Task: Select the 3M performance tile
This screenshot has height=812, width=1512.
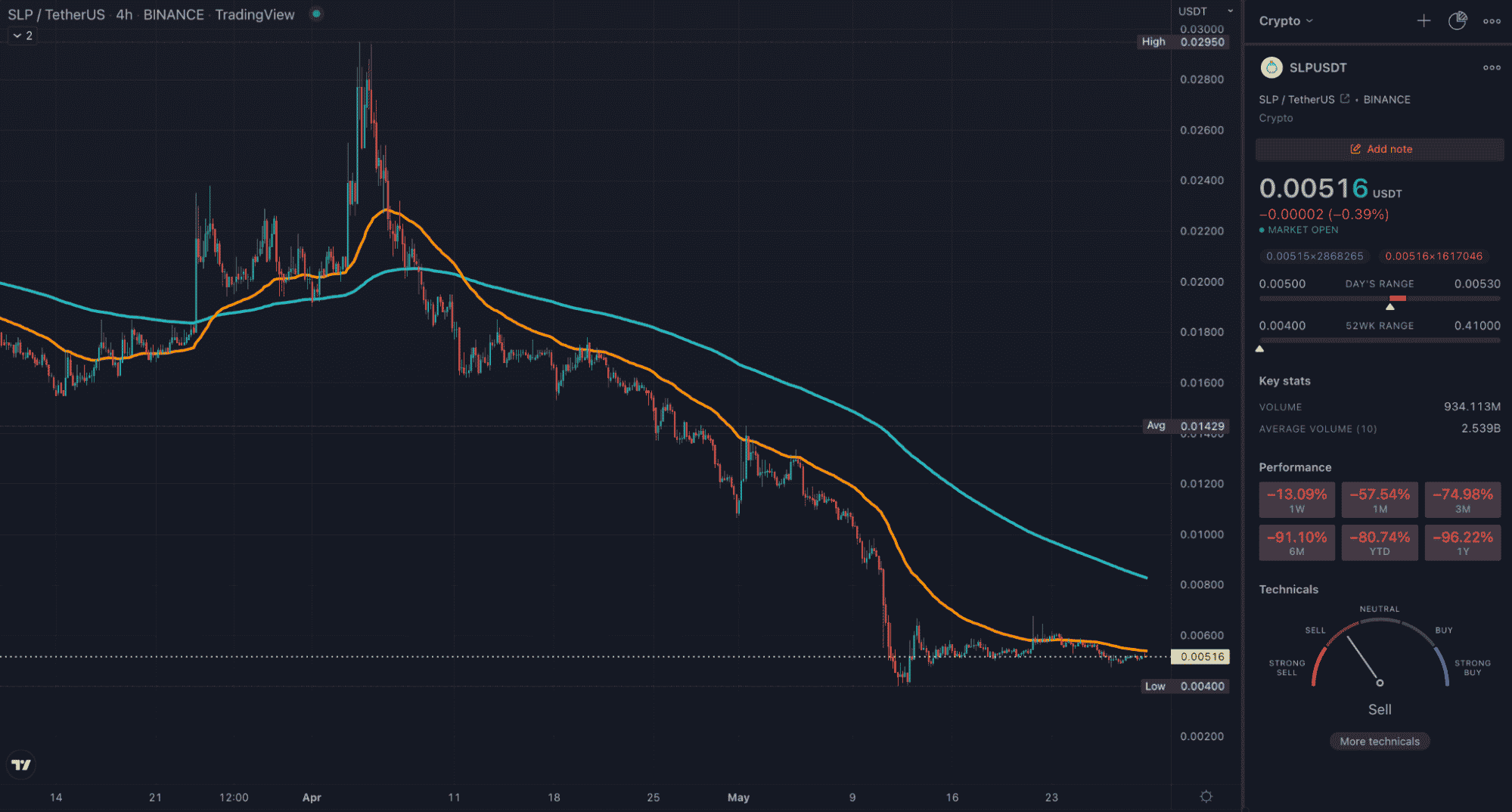Action: tap(1463, 500)
